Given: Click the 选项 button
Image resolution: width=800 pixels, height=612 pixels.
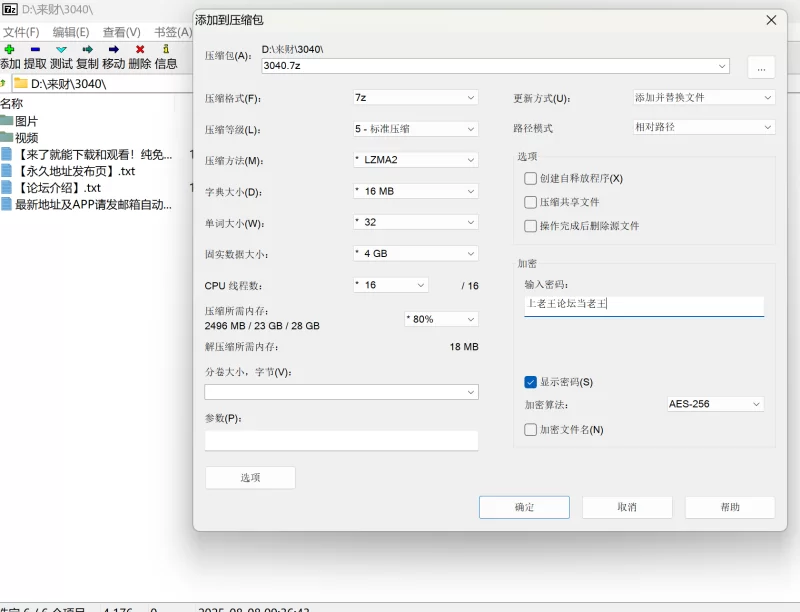Looking at the screenshot, I should point(250,478).
